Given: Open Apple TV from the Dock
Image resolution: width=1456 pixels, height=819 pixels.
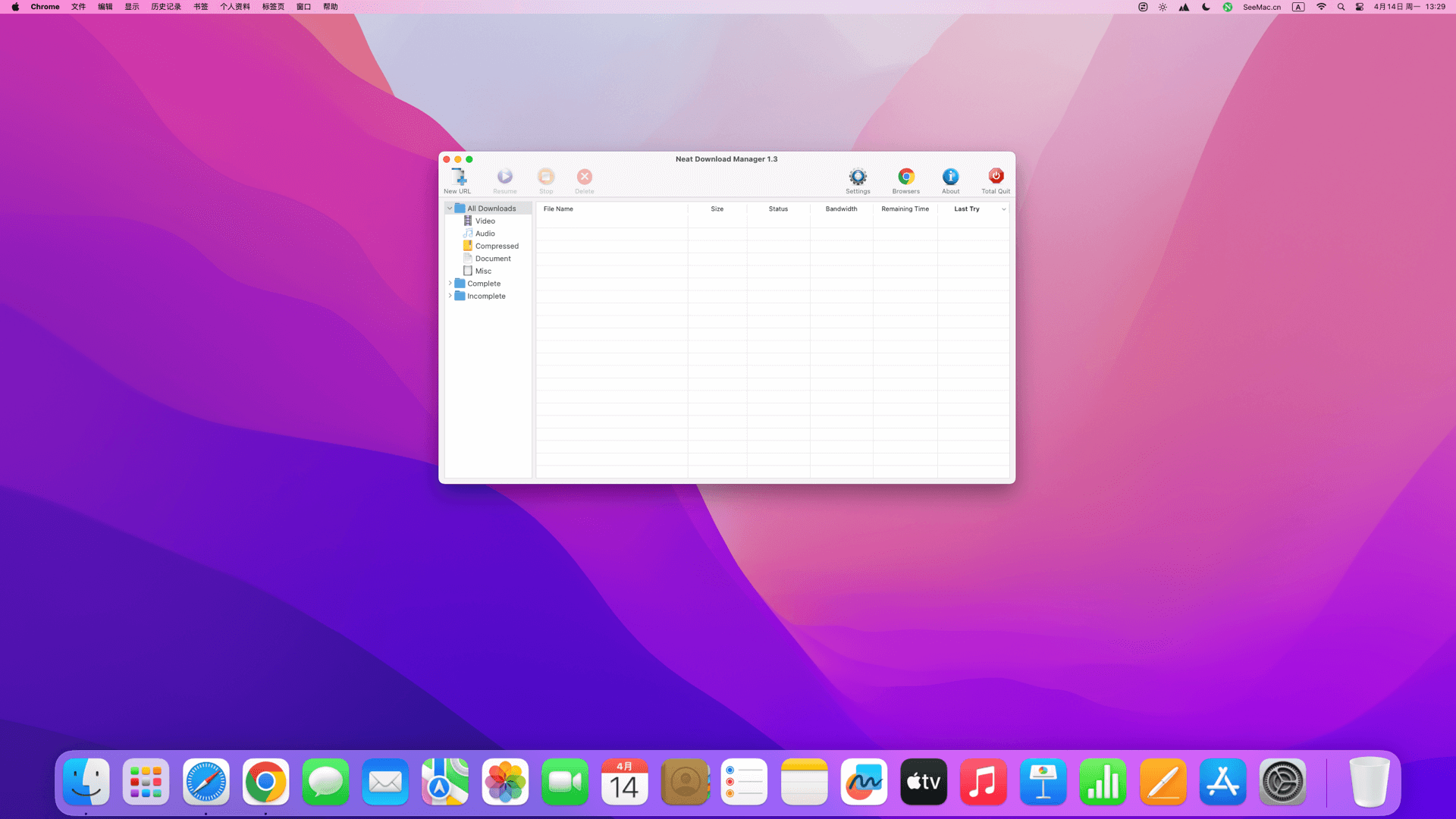Looking at the screenshot, I should pos(924,782).
